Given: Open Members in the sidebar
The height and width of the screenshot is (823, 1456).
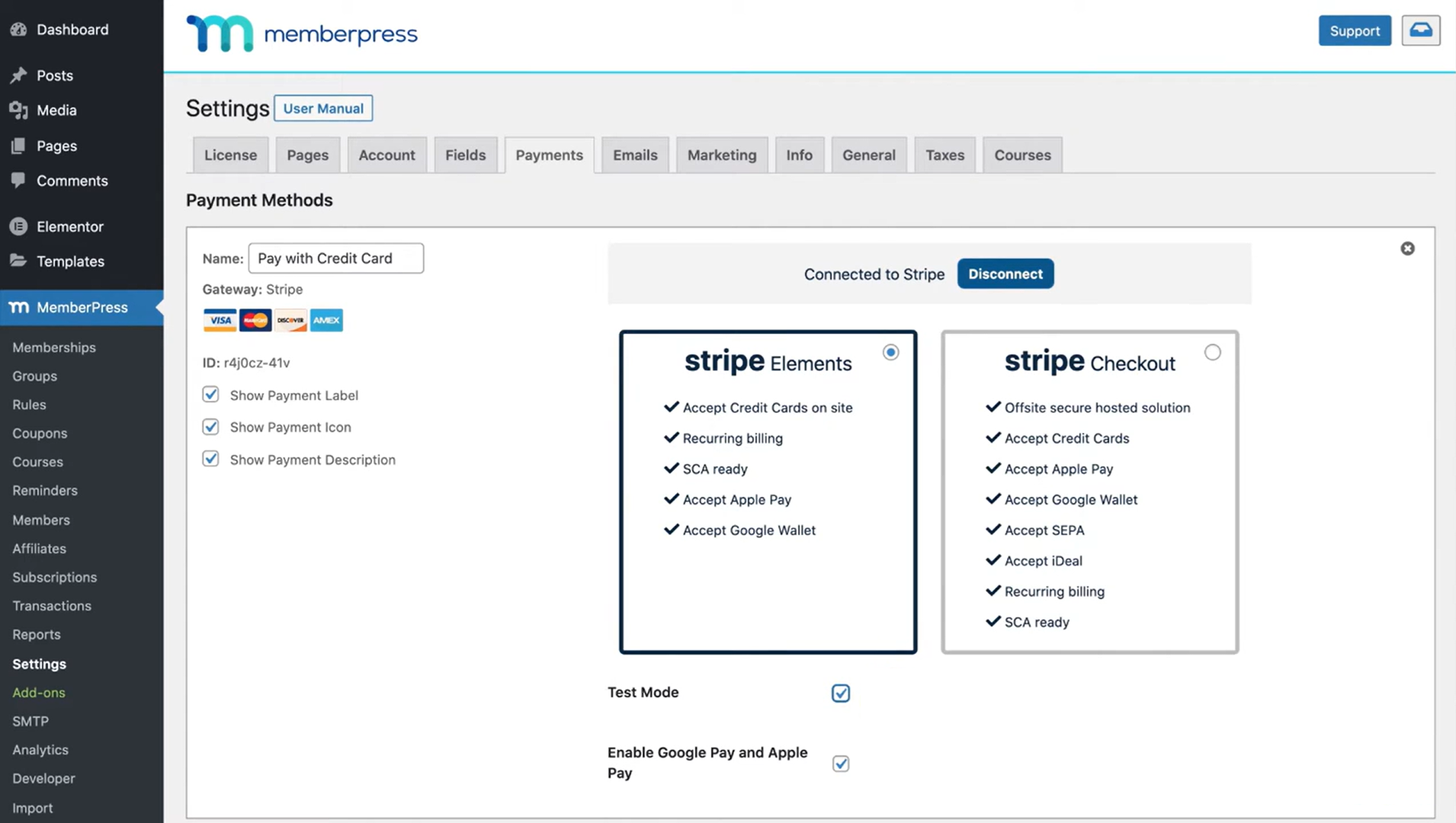Looking at the screenshot, I should point(41,520).
